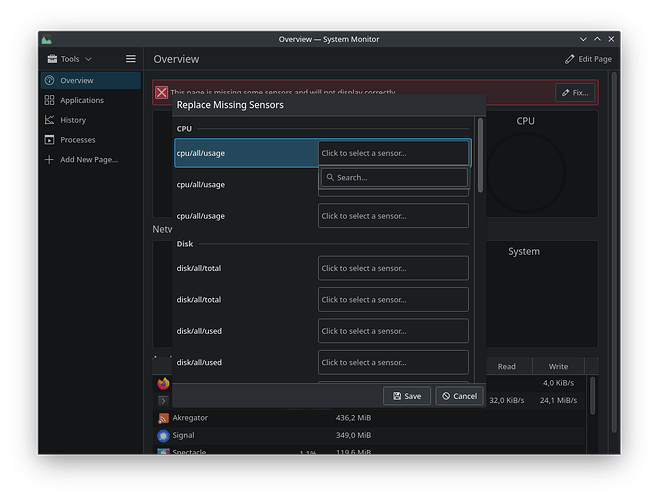Viewport: 658px width, 500px height.
Task: Open second disk/all/total sensor selector
Action: click(x=393, y=300)
